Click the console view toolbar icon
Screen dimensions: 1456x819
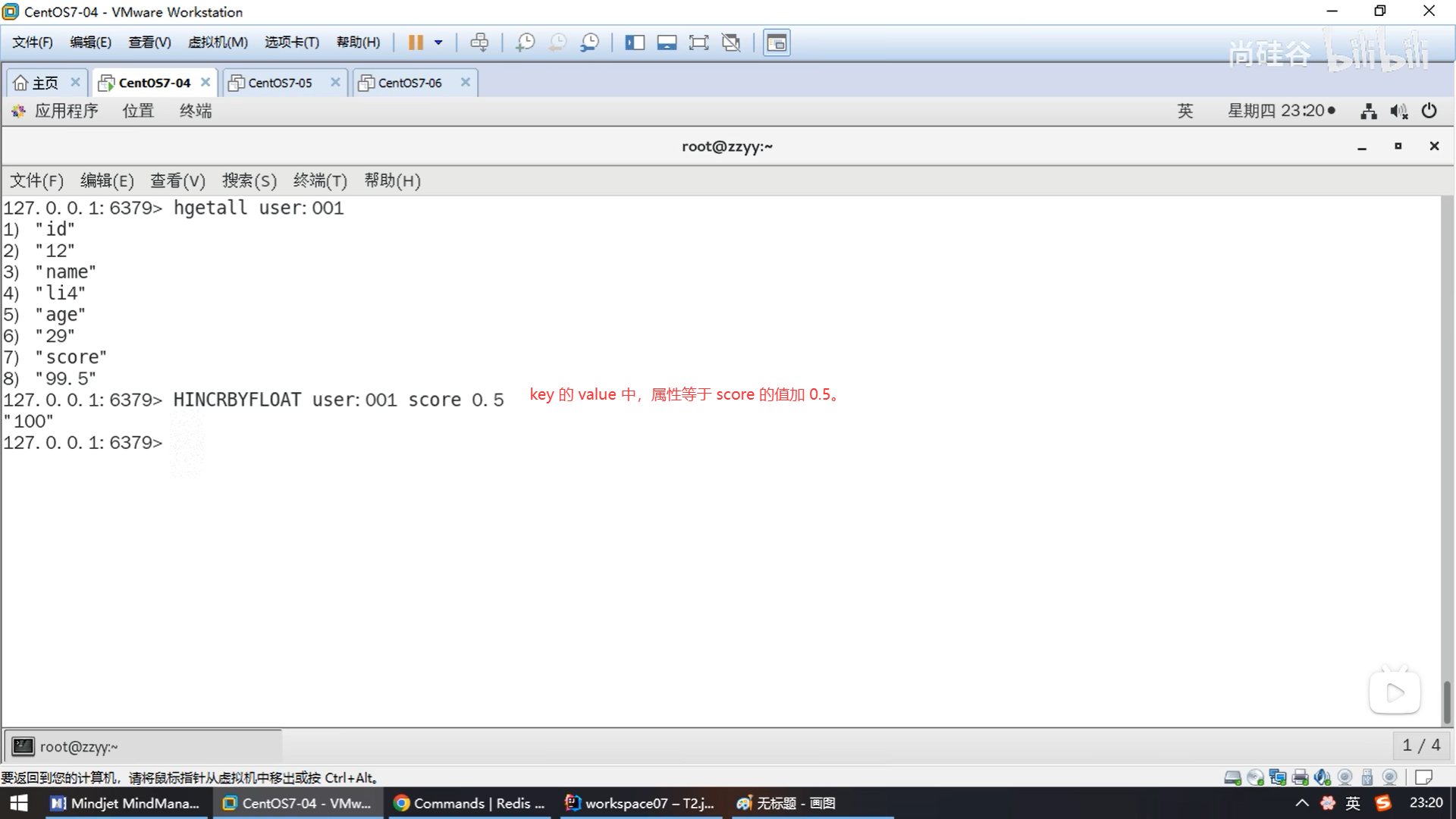click(x=777, y=42)
